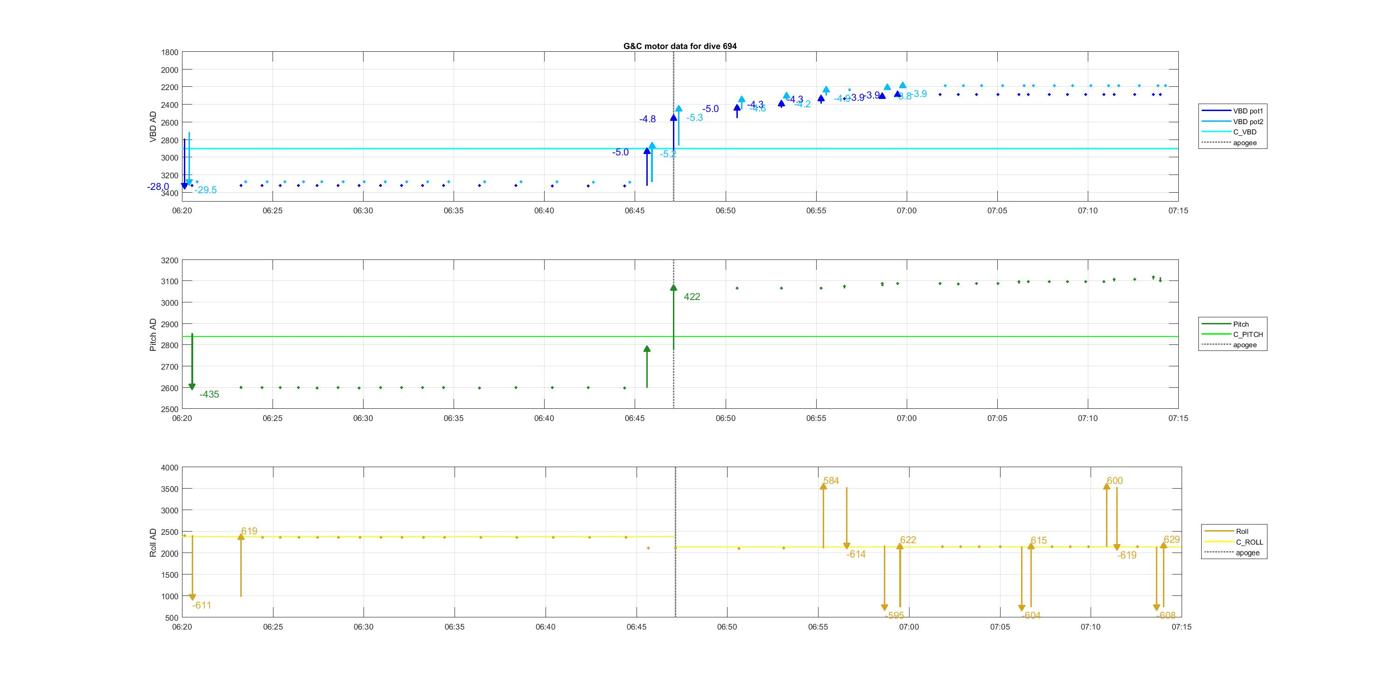Click the "Roll AD" y-axis label
Screen dimensions: 1400x693
(153, 542)
